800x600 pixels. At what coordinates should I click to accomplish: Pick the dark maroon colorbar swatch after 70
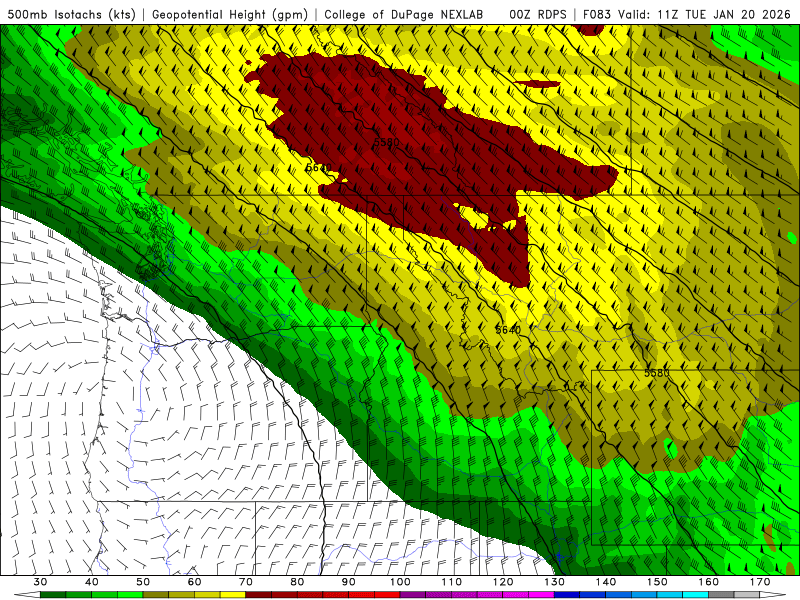pyautogui.click(x=259, y=595)
